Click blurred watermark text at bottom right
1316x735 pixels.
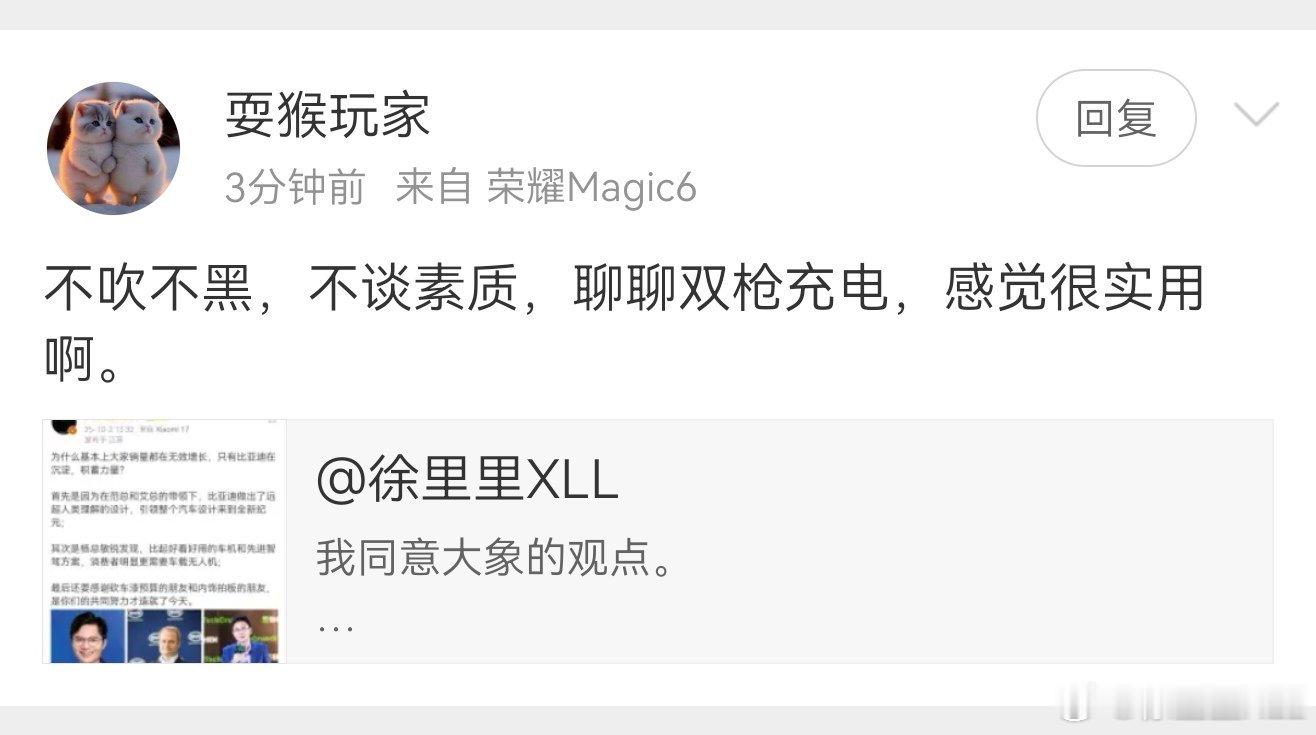coord(1205,702)
